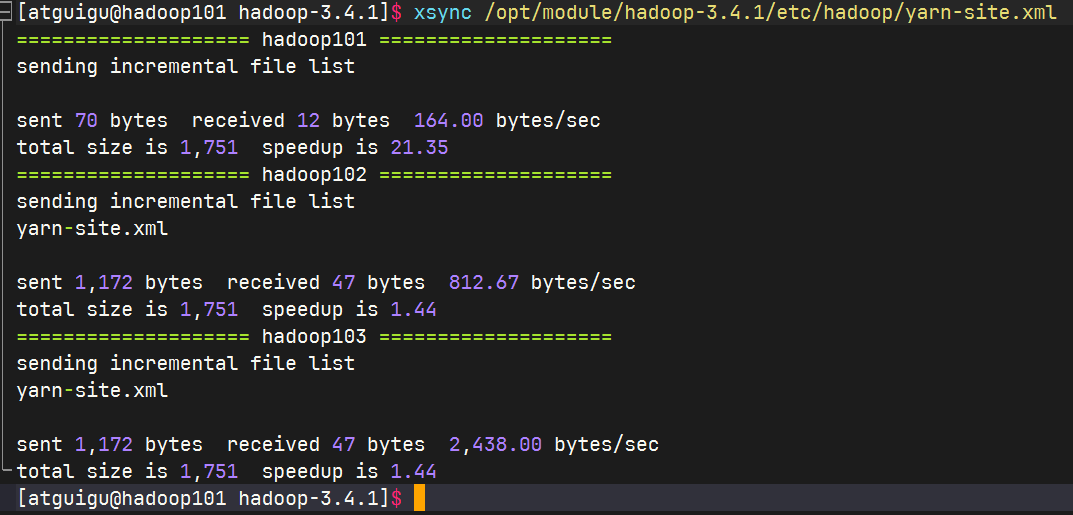
Task: Click 'sending incremental file list' under hadoop102
Action: point(185,202)
